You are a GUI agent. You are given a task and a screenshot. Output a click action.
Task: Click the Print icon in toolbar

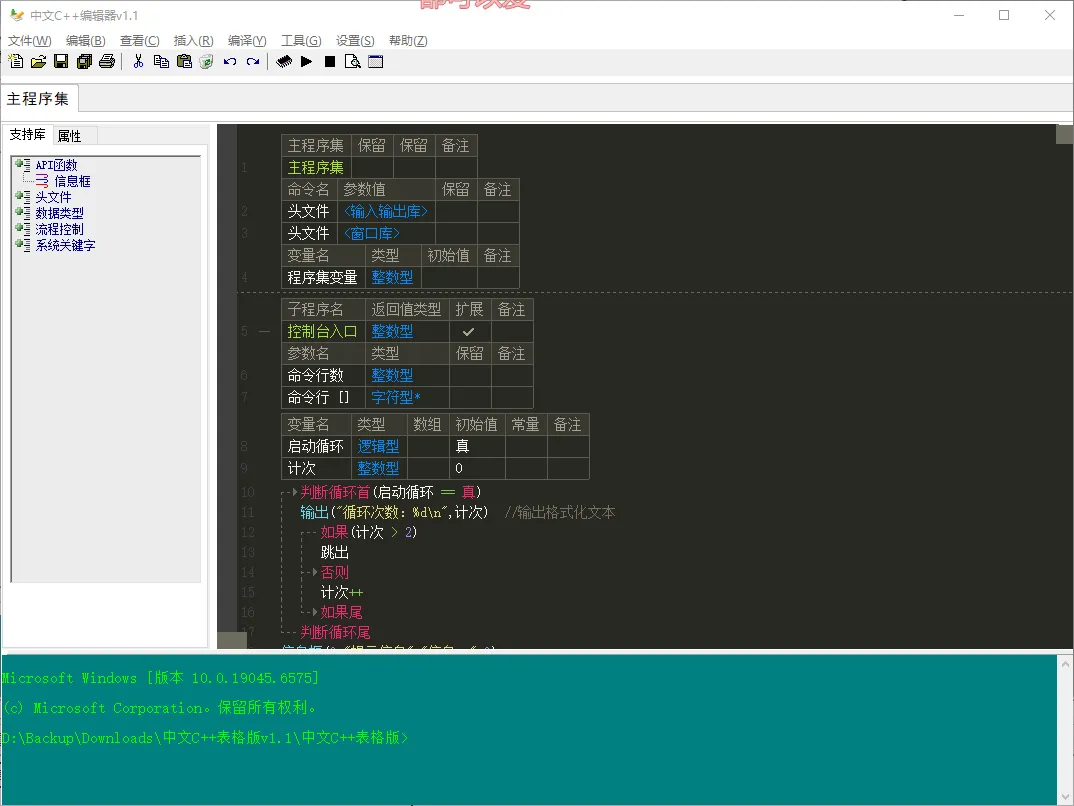point(107,62)
